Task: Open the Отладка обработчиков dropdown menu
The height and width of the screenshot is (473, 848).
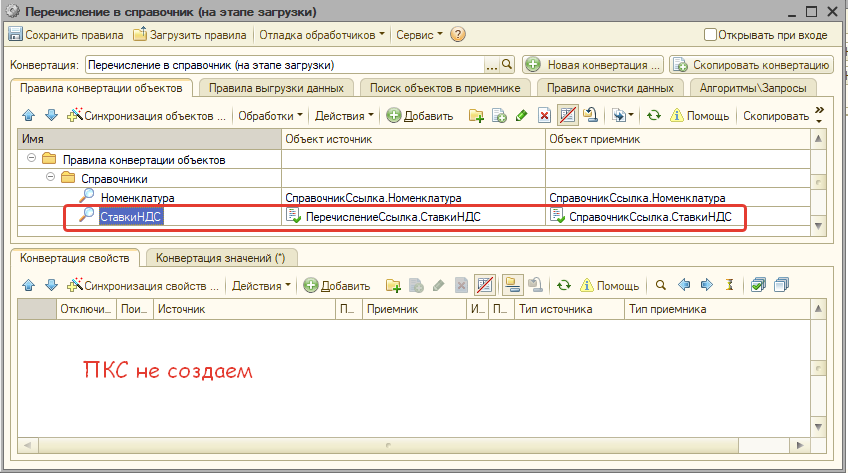Action: (x=322, y=35)
